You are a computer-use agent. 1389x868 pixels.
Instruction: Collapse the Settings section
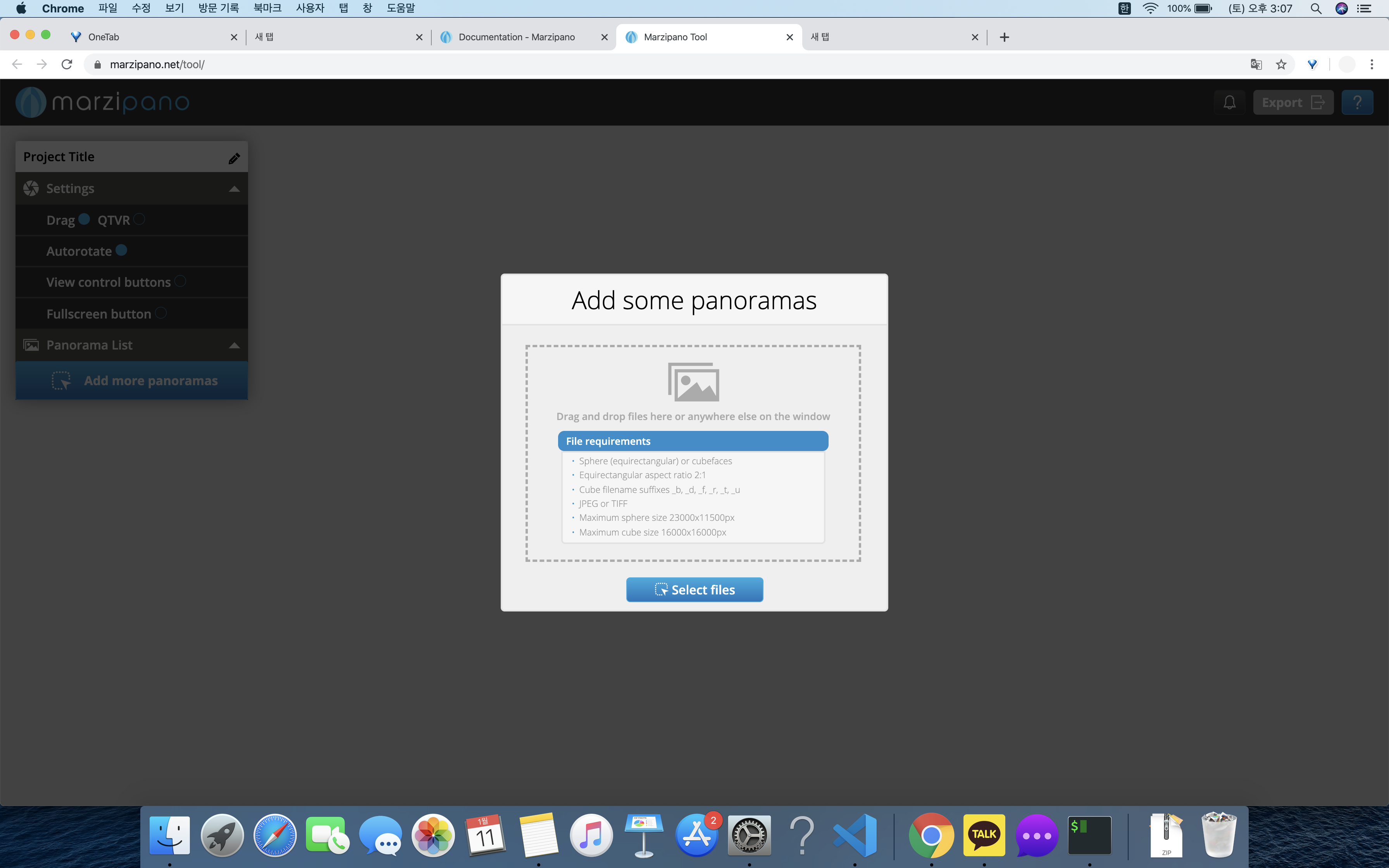pyautogui.click(x=234, y=189)
